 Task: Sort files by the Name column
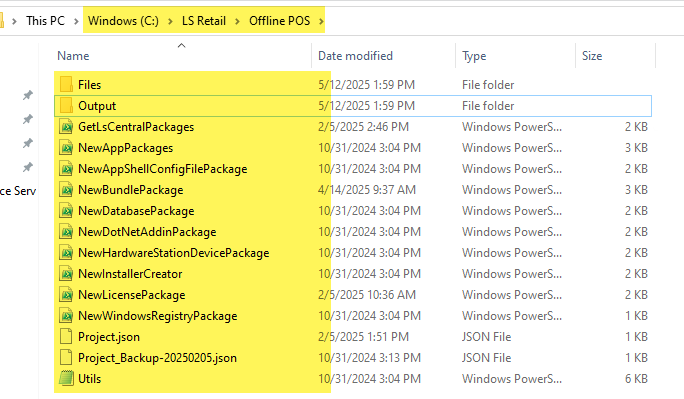click(73, 56)
